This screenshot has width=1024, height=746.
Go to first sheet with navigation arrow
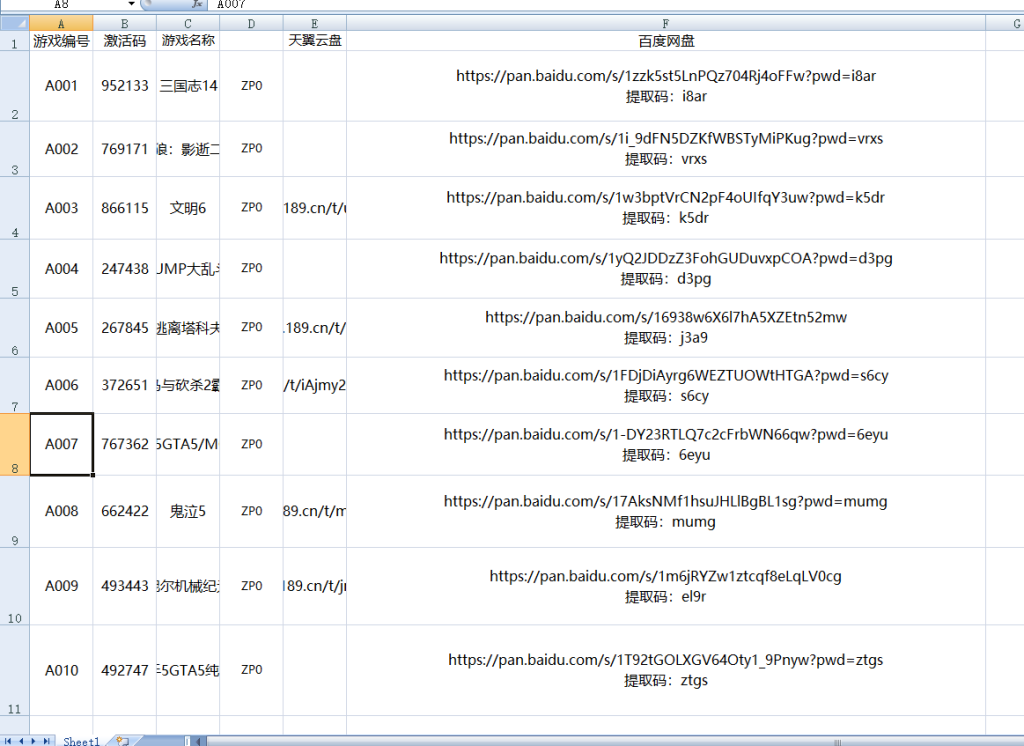click(x=8, y=741)
